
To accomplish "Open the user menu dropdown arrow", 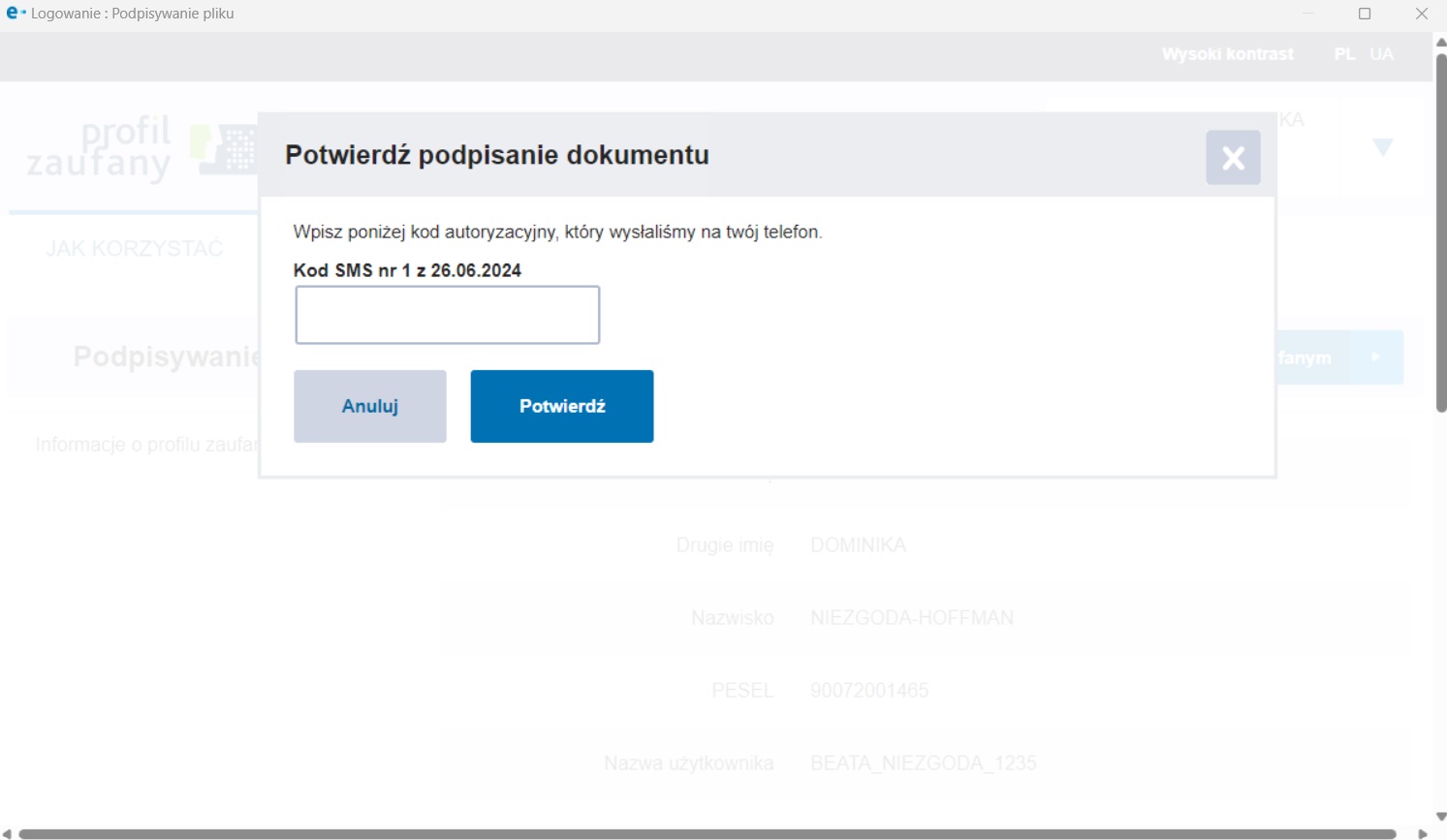I will (x=1383, y=147).
